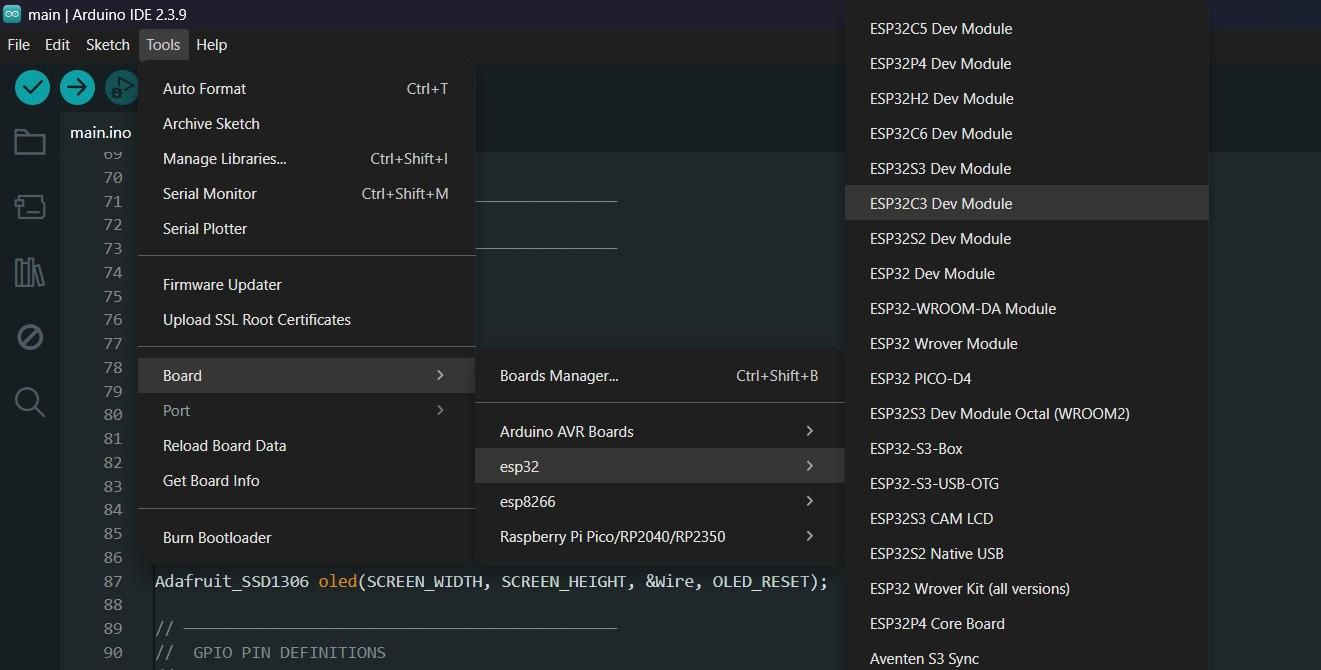This screenshot has height=670, width=1321.
Task: Select ESP32S3 Dev Module board
Action: [1027, 169]
